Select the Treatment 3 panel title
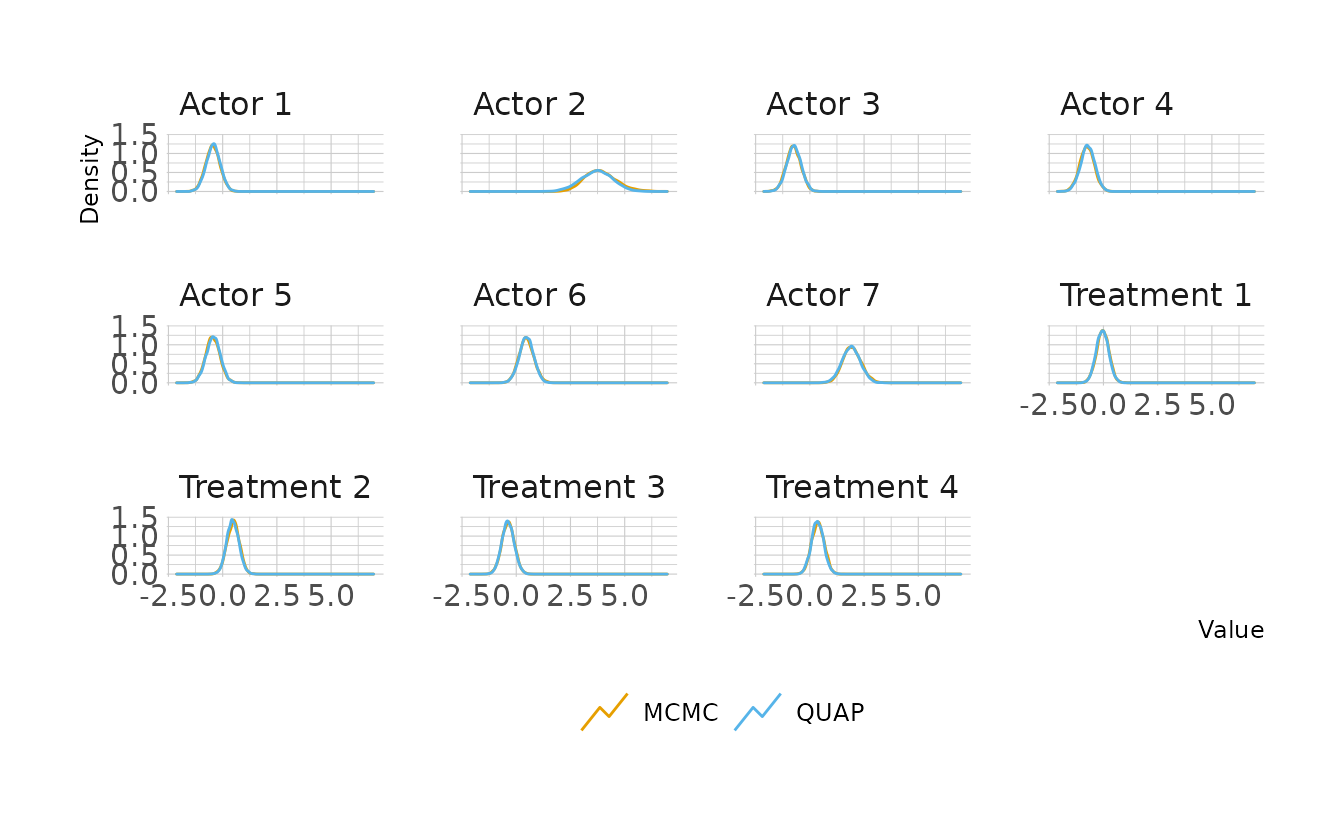1344x830 pixels. 568,488
